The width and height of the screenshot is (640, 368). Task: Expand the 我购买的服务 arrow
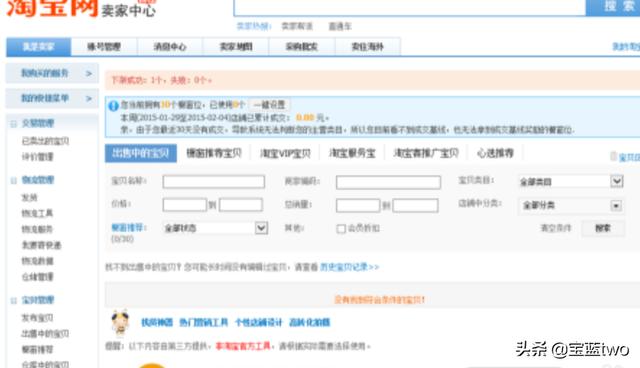coord(89,73)
